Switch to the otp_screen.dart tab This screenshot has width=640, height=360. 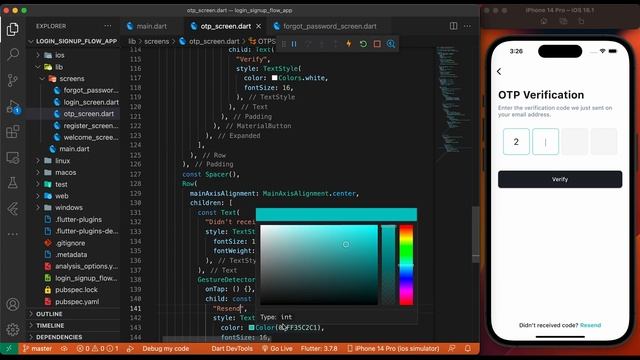pos(226,26)
